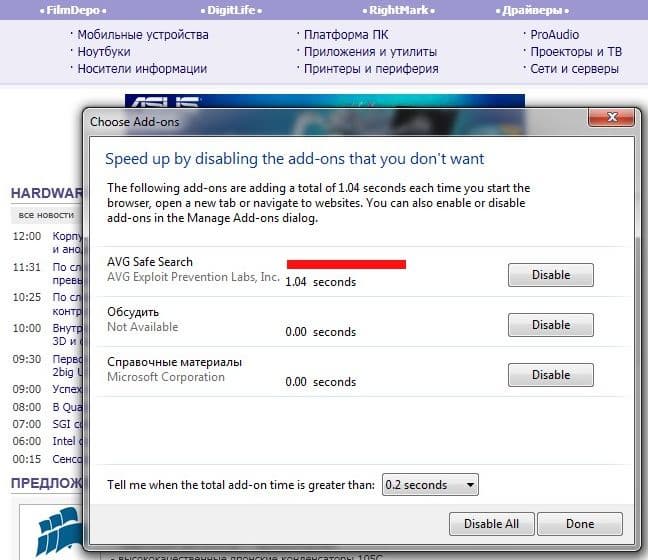Viewport: 648px width, 560px height.
Task: Open the Мобильные устройства section
Action: 143,35
